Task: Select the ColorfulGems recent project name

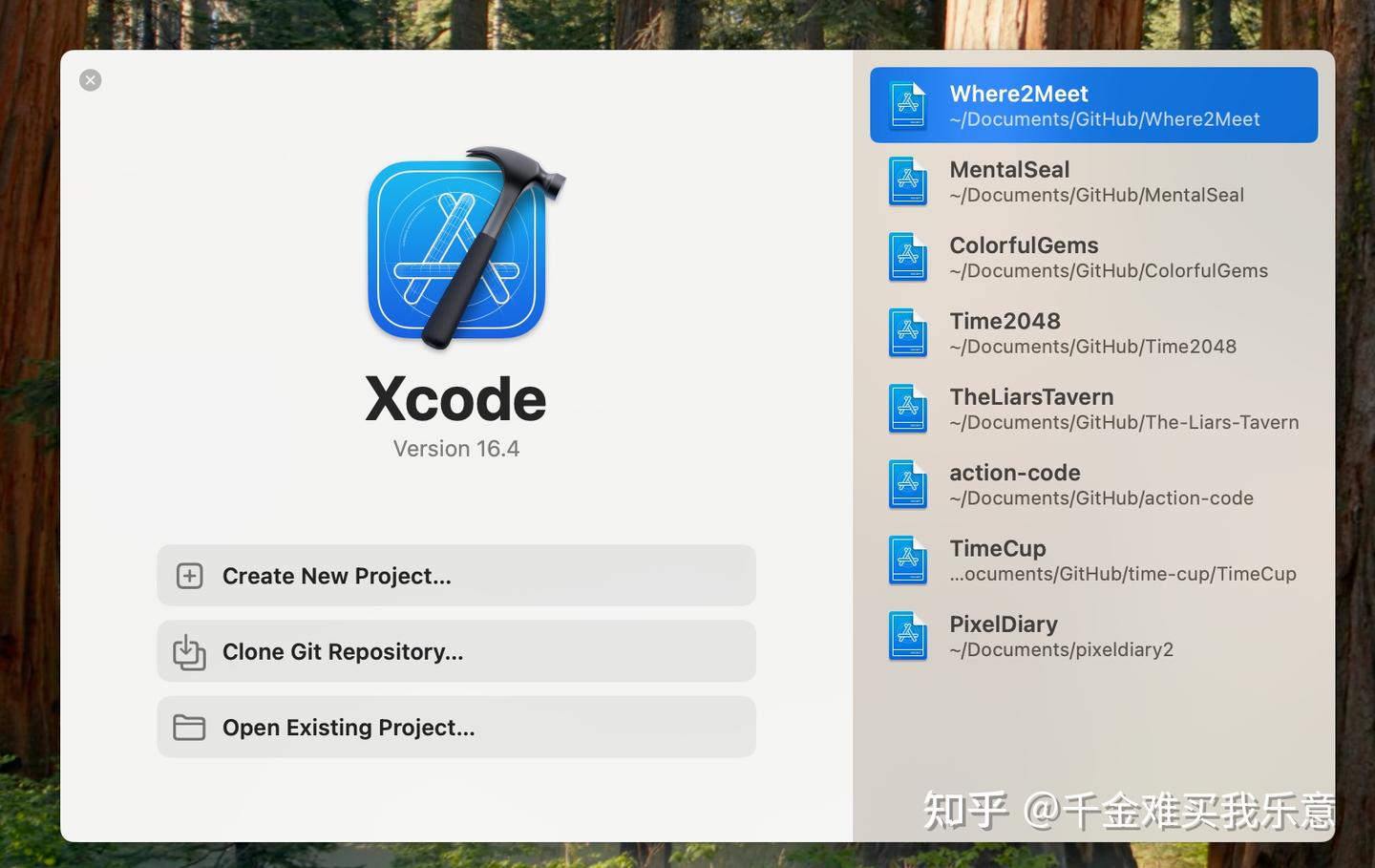Action: (x=1024, y=245)
